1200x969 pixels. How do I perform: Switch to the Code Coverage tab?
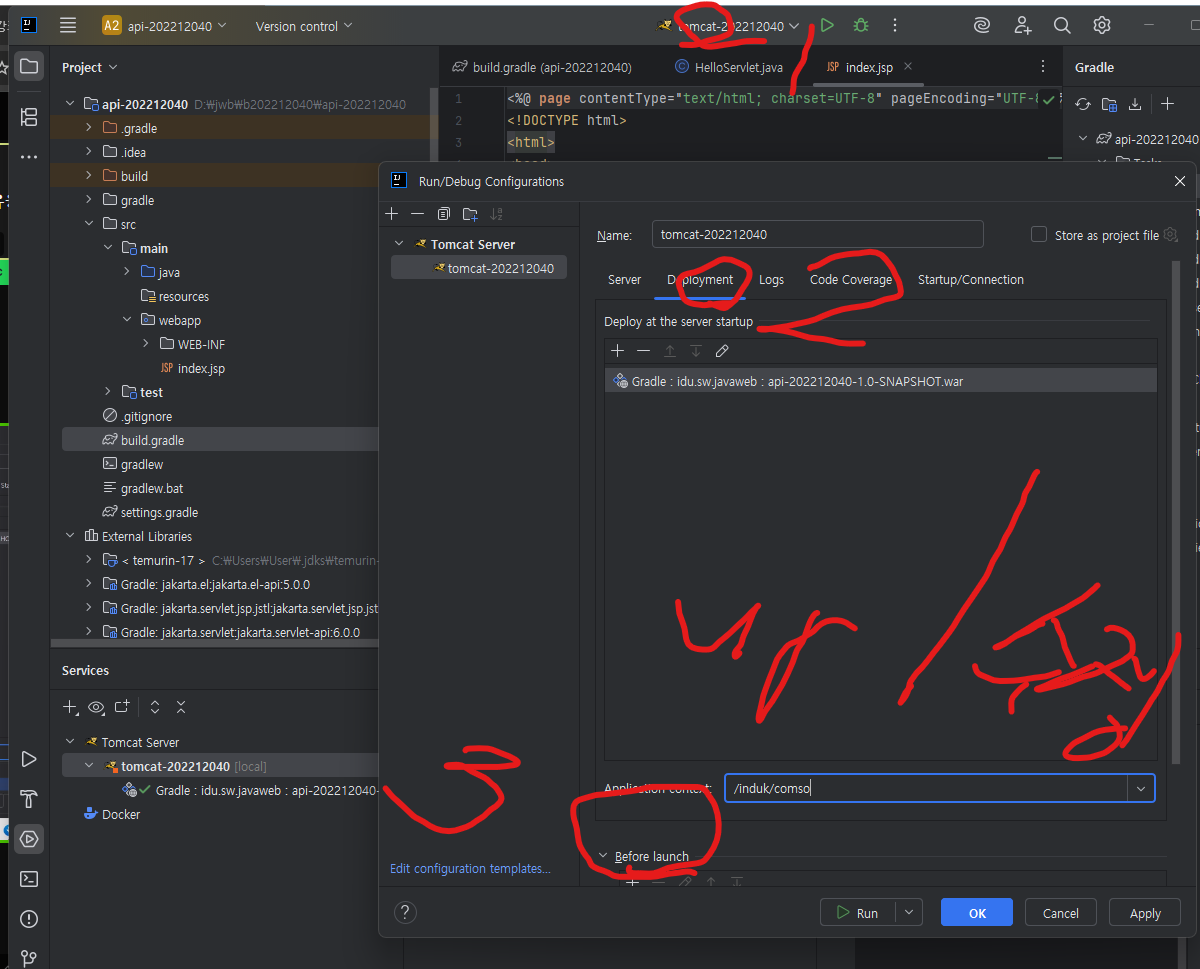[851, 279]
